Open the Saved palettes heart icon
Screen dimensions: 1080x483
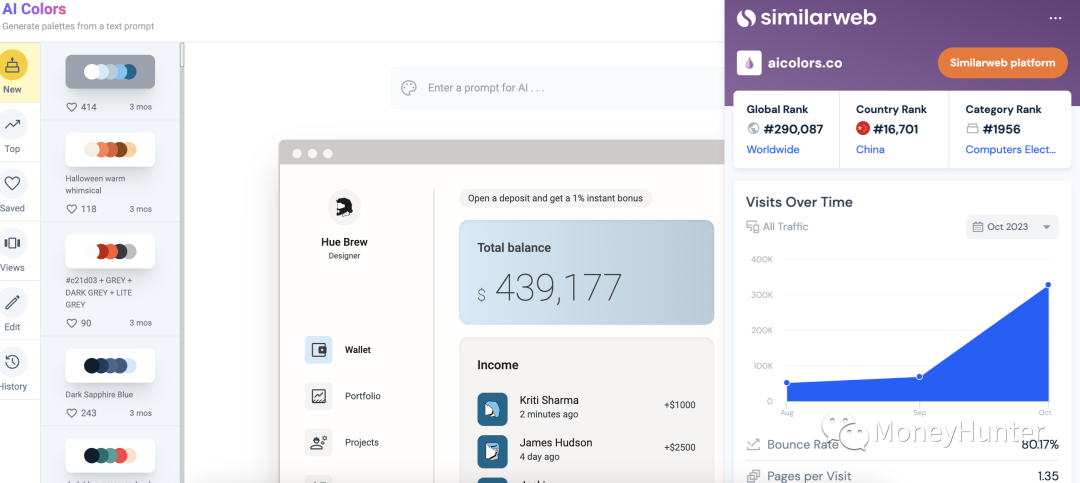(13, 184)
